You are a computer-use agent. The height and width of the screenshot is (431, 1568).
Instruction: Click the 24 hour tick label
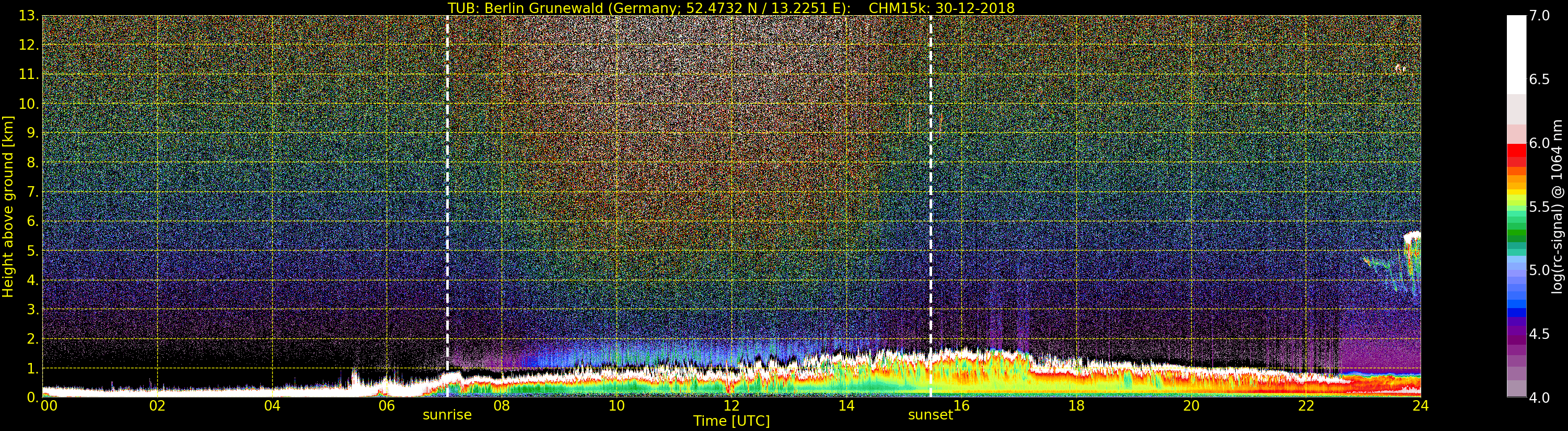point(1420,406)
